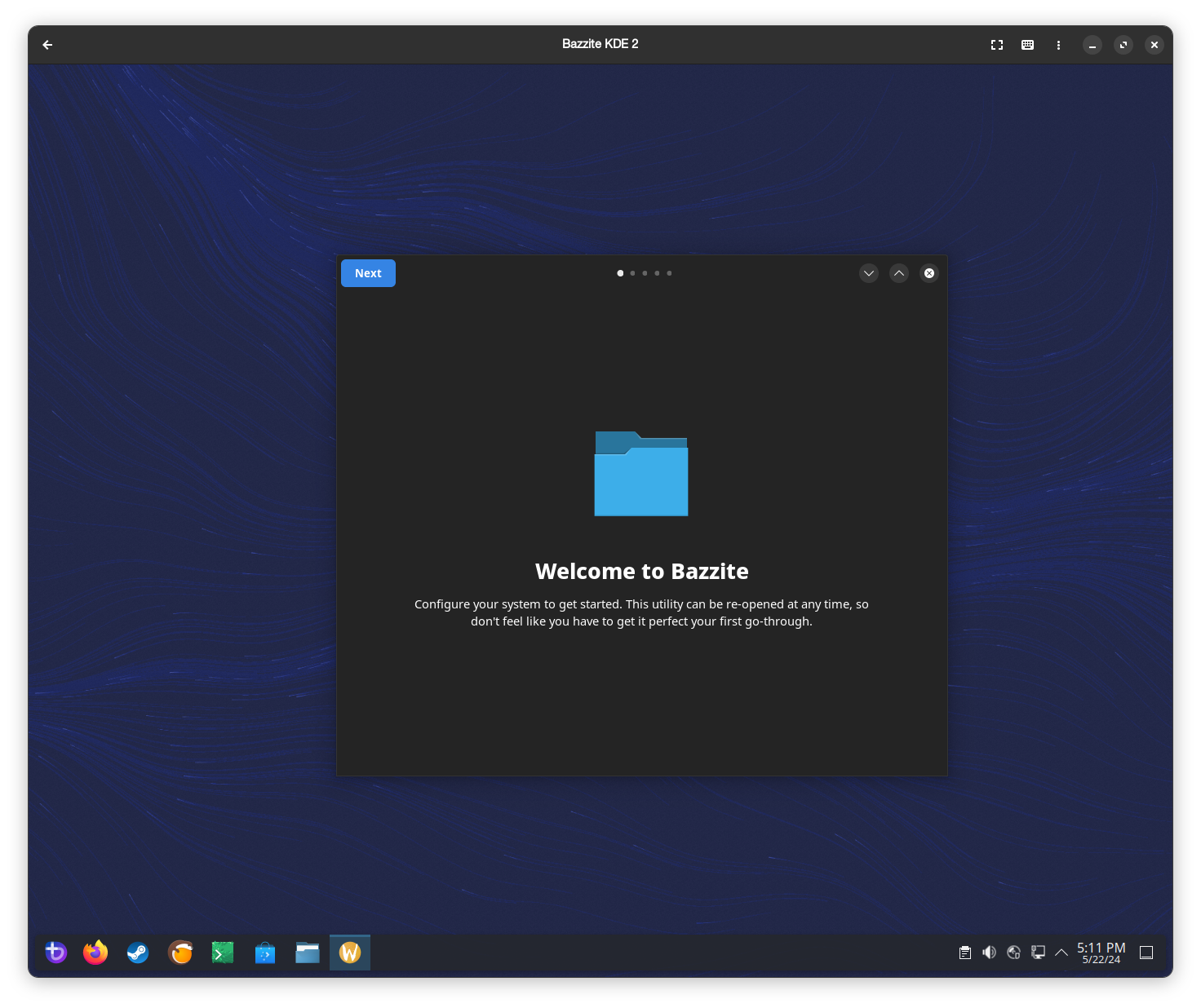Screen dimensions: 1201x1008
Task: Click the blue folder image
Action: (641, 474)
